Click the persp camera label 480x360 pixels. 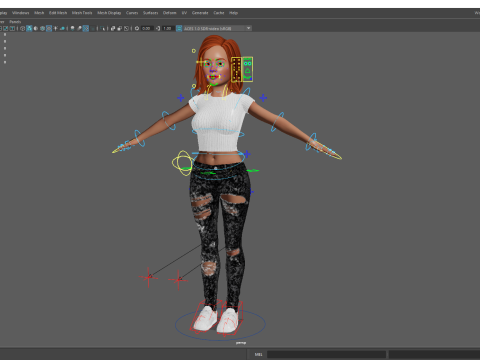[241, 343]
